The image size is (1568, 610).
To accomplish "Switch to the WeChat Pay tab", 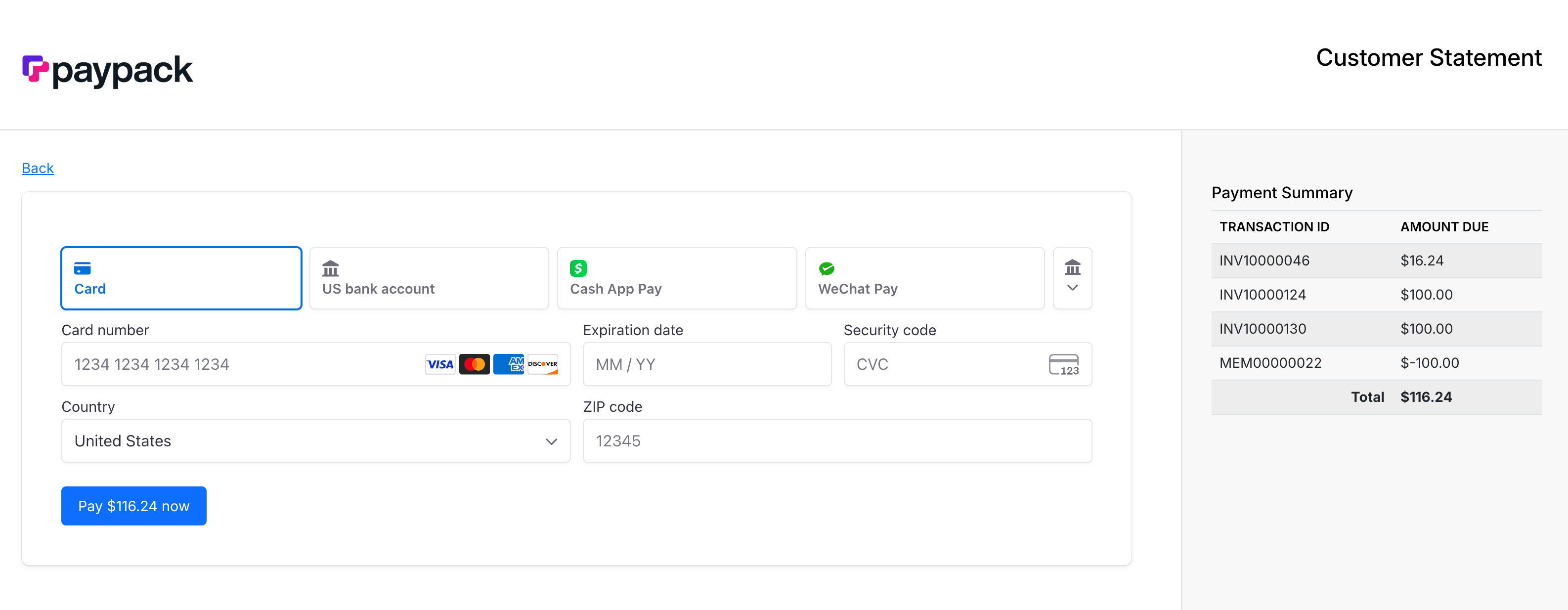I will pyautogui.click(x=924, y=278).
